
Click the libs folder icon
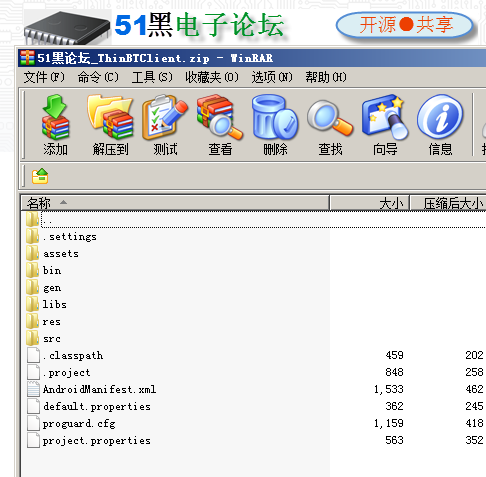(x=33, y=304)
